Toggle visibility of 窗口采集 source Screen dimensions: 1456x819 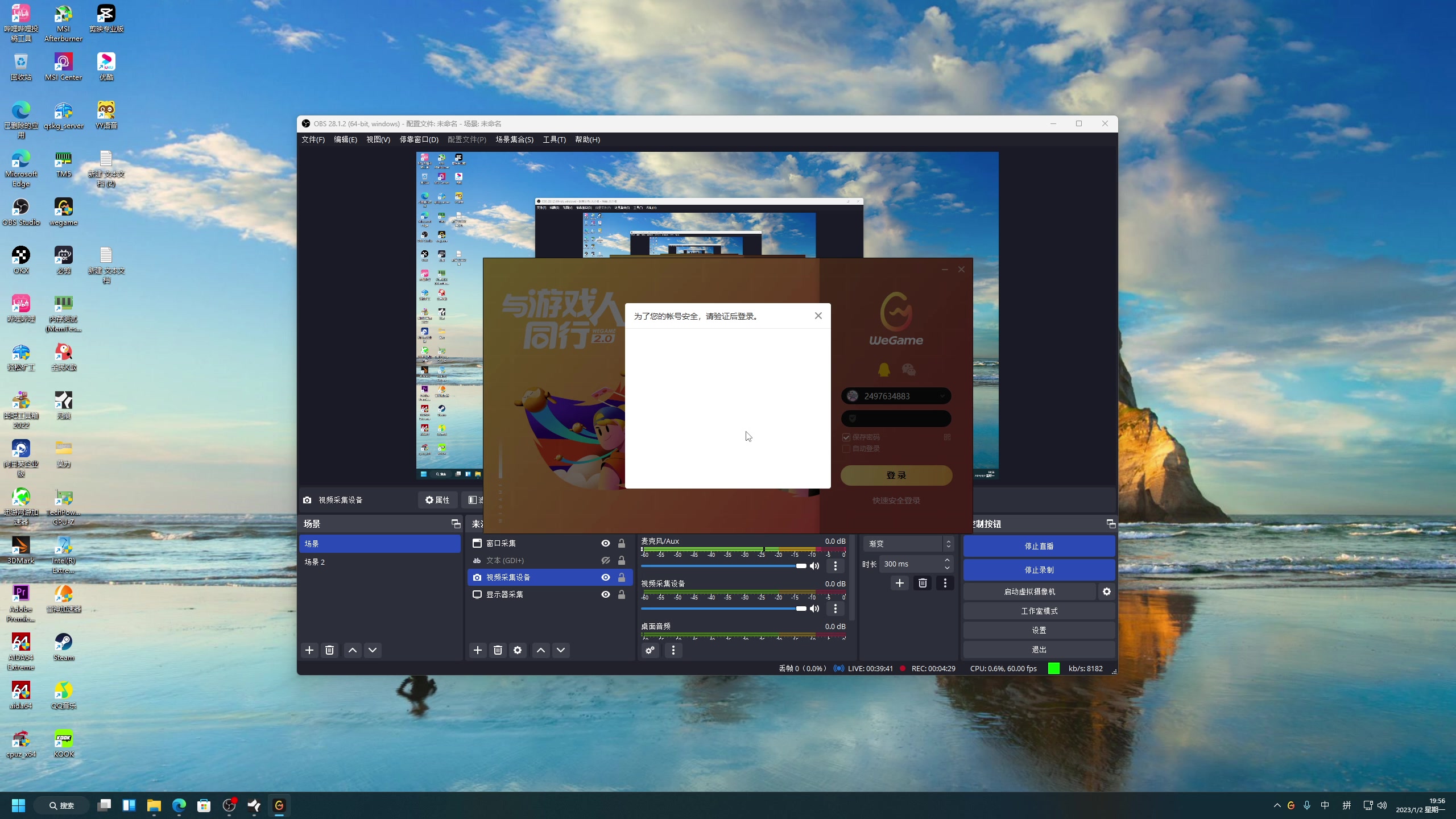[x=606, y=543]
